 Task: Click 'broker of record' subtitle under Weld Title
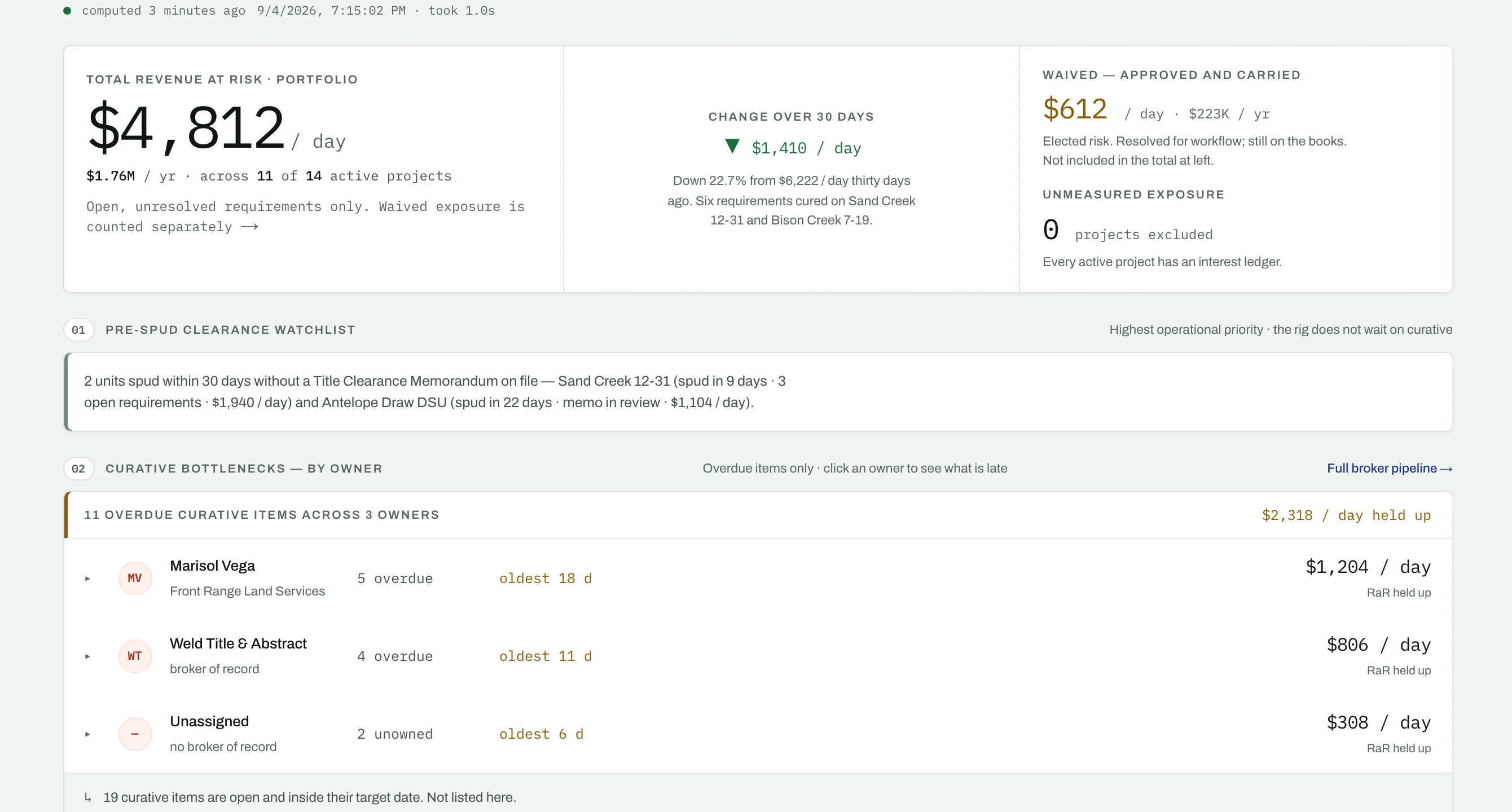(214, 669)
